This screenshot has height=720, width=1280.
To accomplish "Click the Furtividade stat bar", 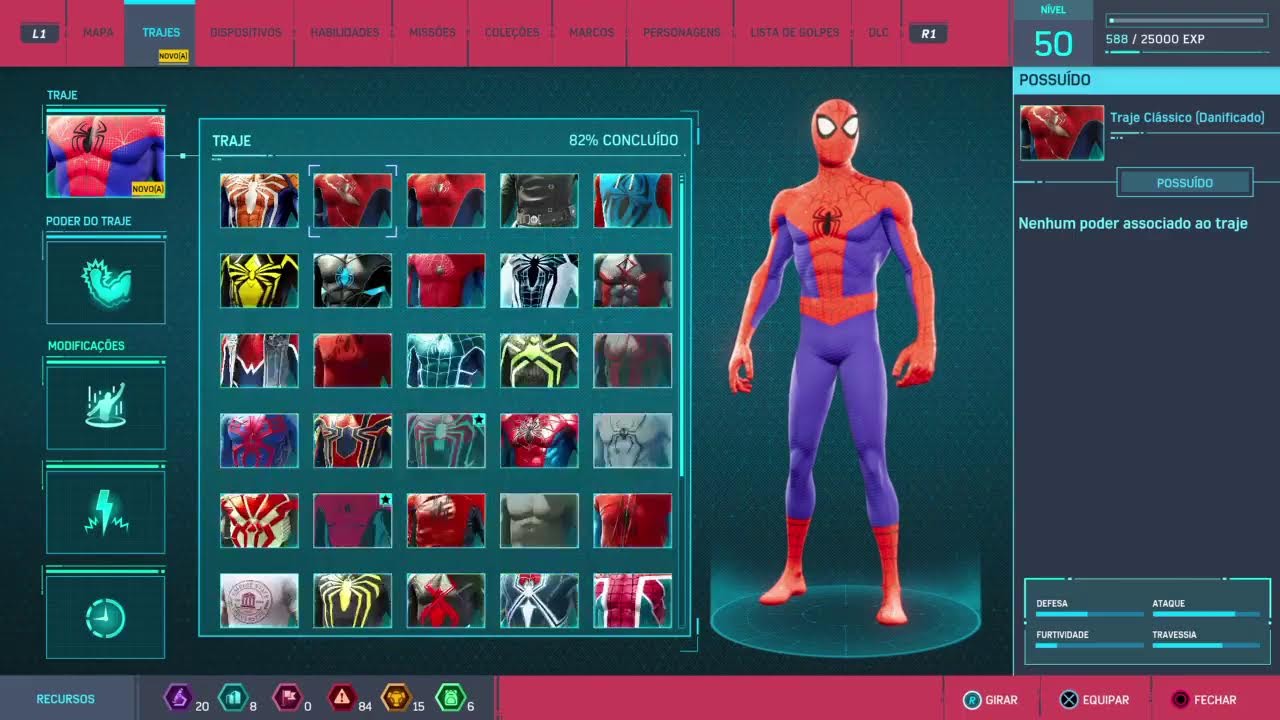I will 1089,646.
